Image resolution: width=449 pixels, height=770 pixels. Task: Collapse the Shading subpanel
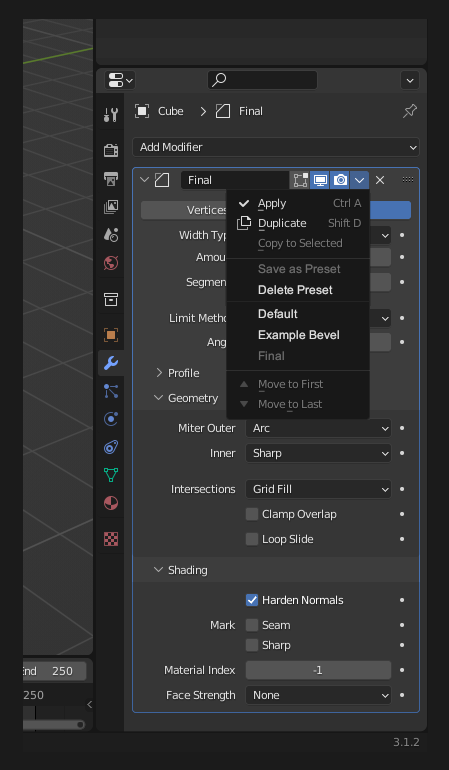coord(159,570)
